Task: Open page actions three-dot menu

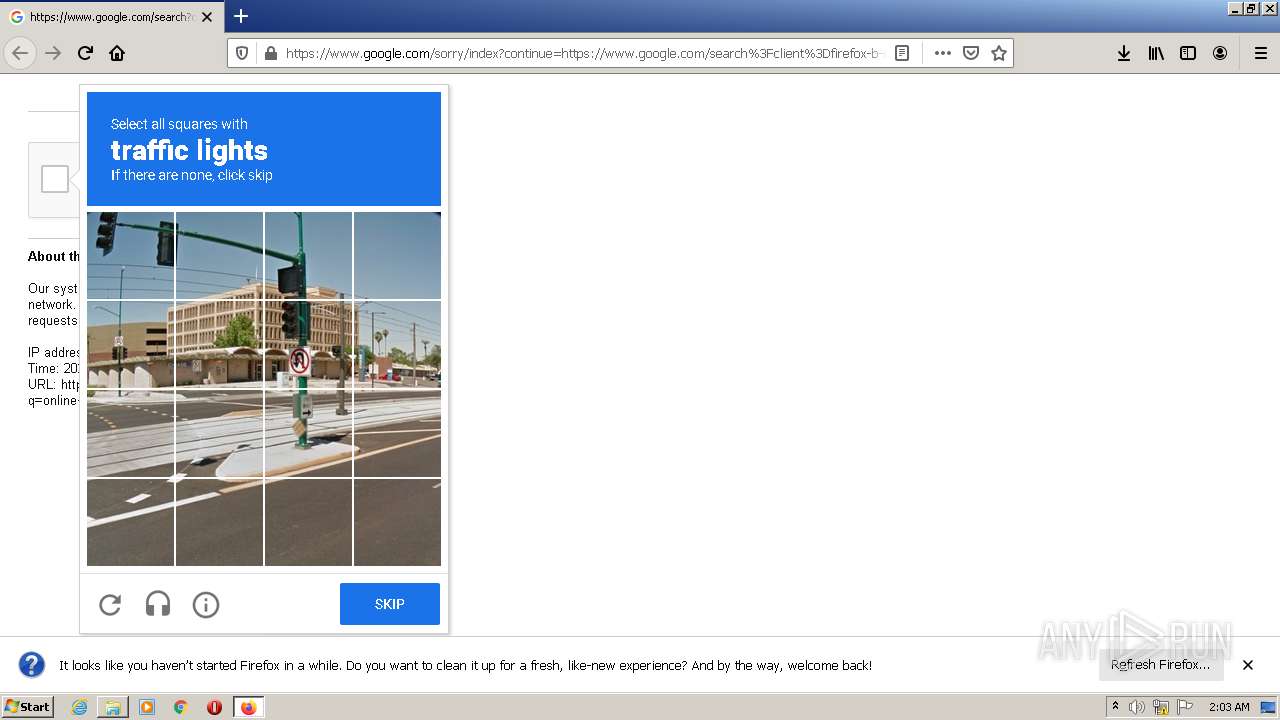Action: click(x=942, y=53)
